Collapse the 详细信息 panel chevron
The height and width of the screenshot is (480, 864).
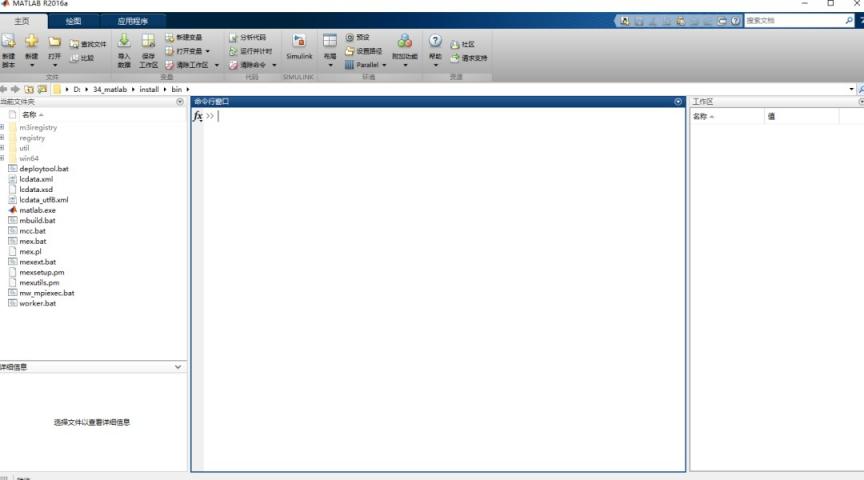point(178,367)
